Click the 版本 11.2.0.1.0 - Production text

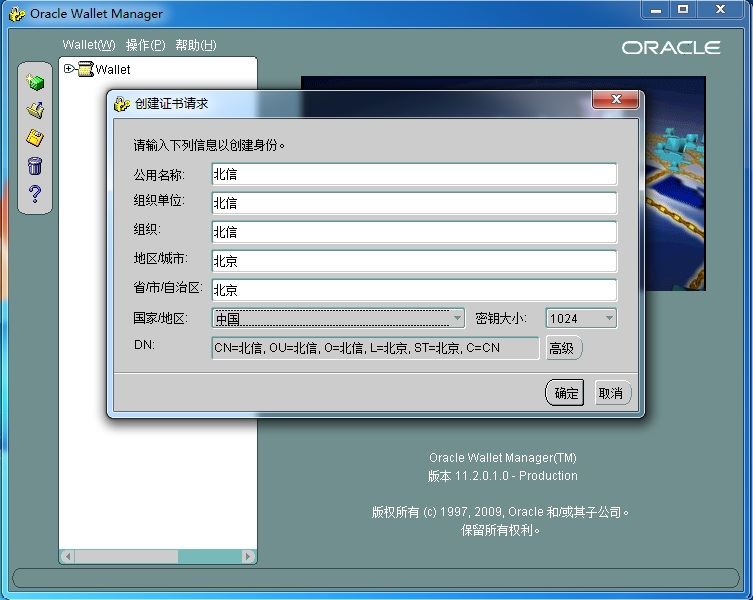(502, 476)
